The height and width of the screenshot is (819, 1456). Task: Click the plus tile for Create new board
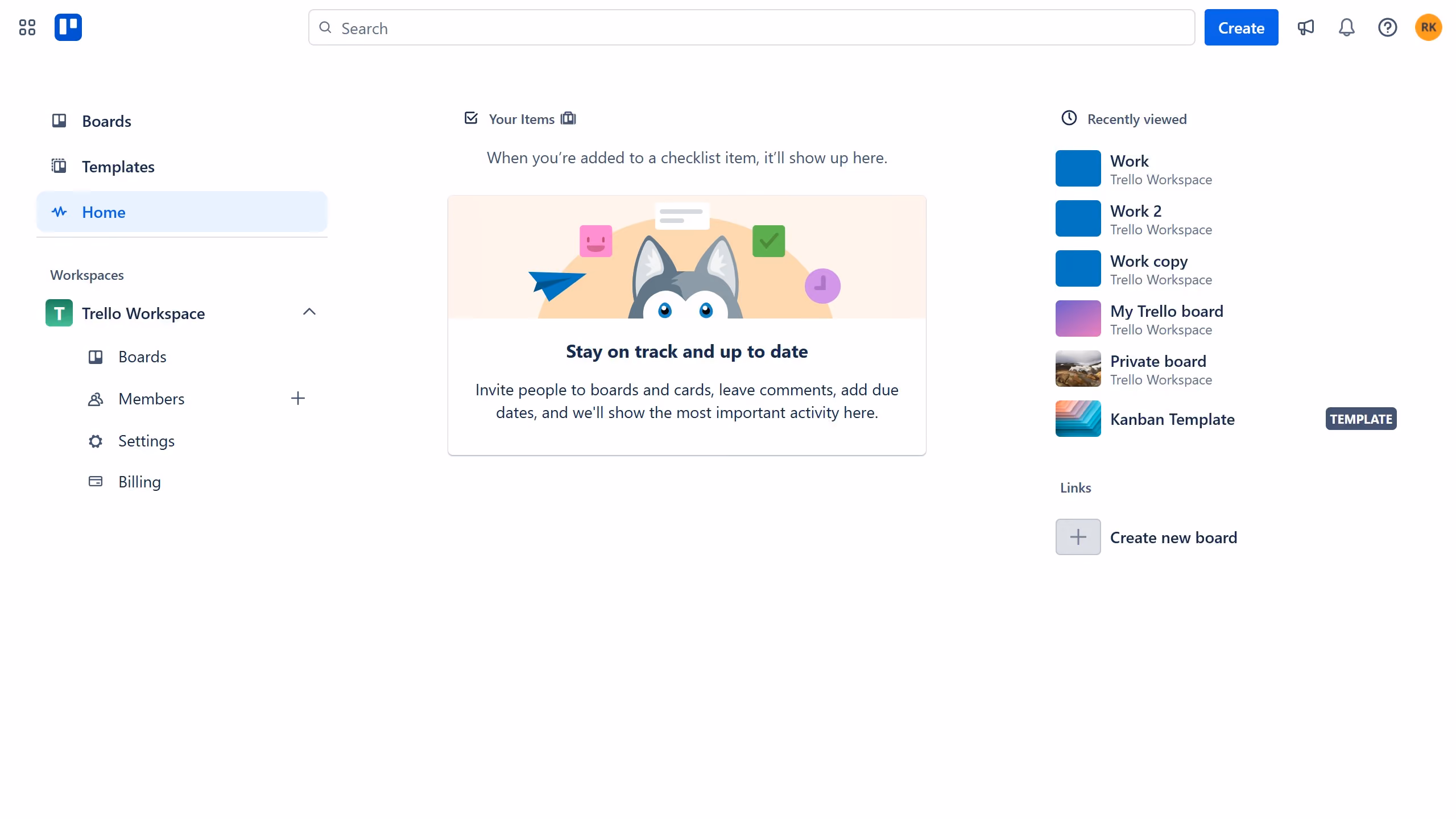1078,537
